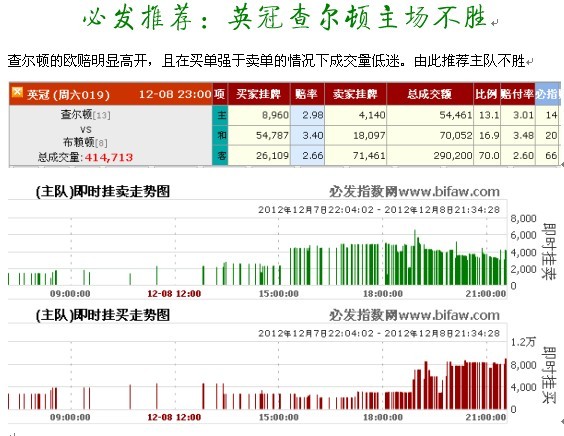Viewport: 564px width, 436px height.
Task: Click the 主 row label cell
Action: point(221,115)
